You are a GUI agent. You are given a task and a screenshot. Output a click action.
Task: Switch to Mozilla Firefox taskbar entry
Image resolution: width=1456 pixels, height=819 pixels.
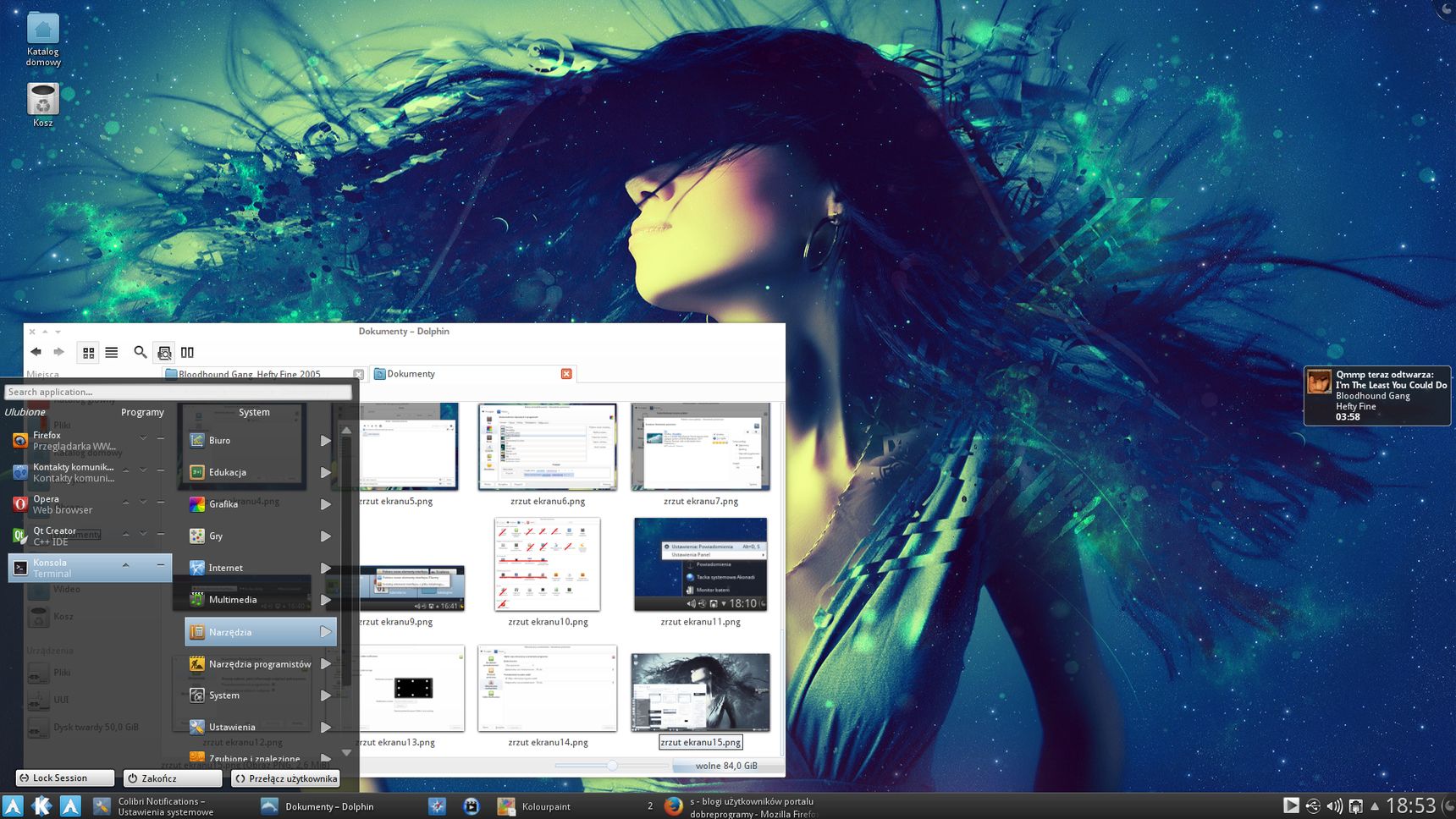(x=742, y=806)
